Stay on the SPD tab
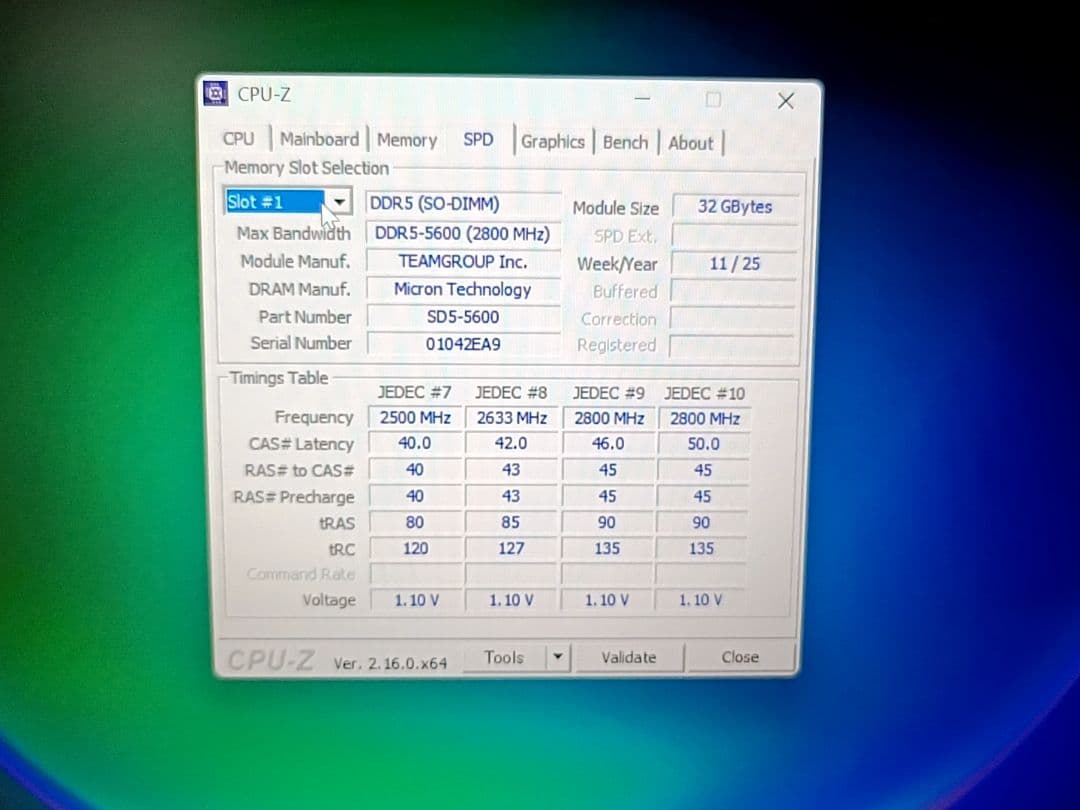 (478, 140)
